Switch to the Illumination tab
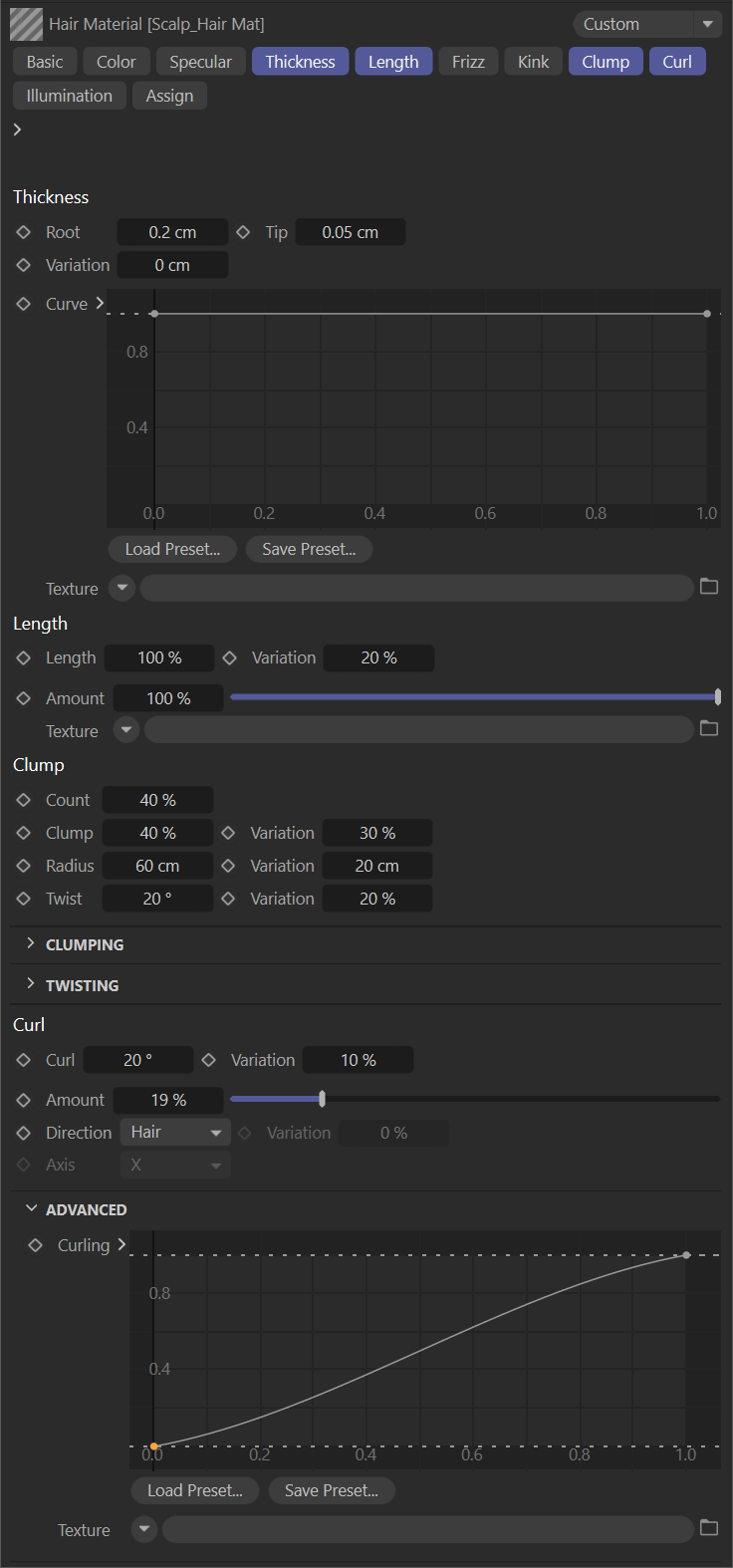733x1568 pixels. 69,96
